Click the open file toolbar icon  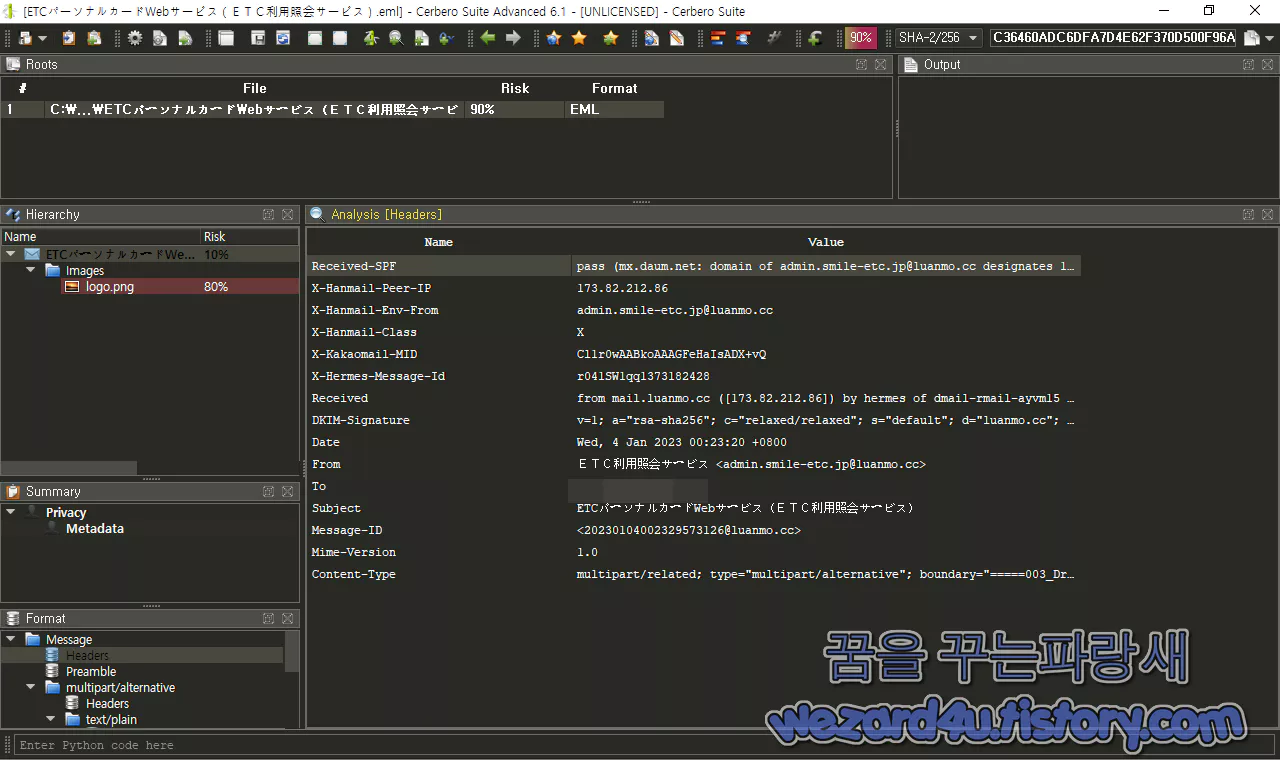(26, 38)
